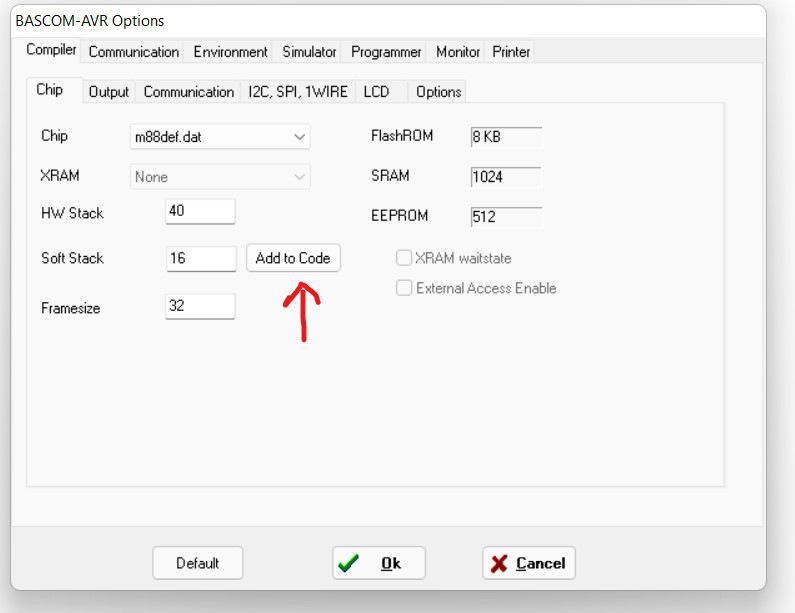Viewport: 795px width, 613px height.
Task: Open the Communication sub-tab under Compiler
Action: pos(189,92)
